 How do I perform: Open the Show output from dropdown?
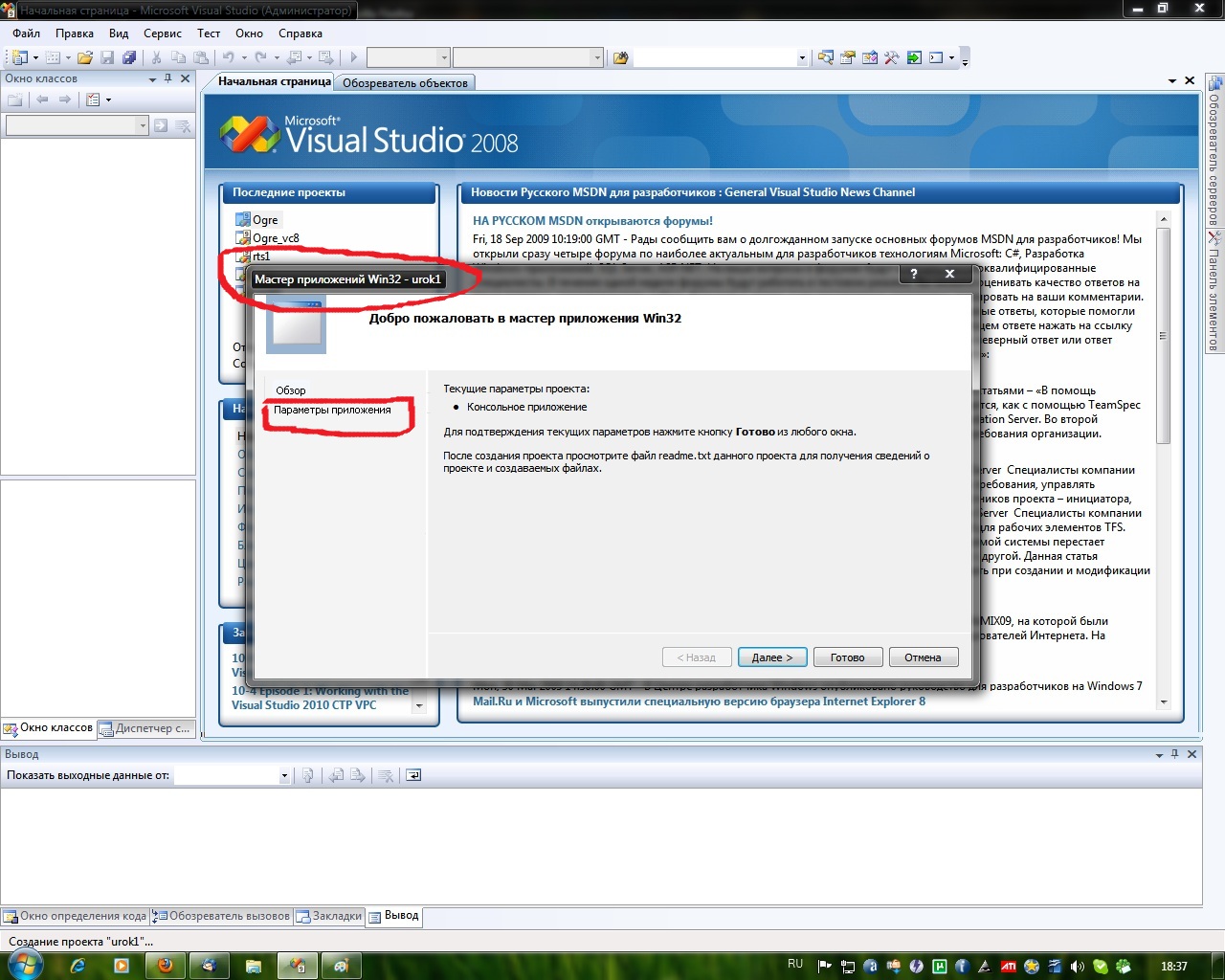pos(284,775)
